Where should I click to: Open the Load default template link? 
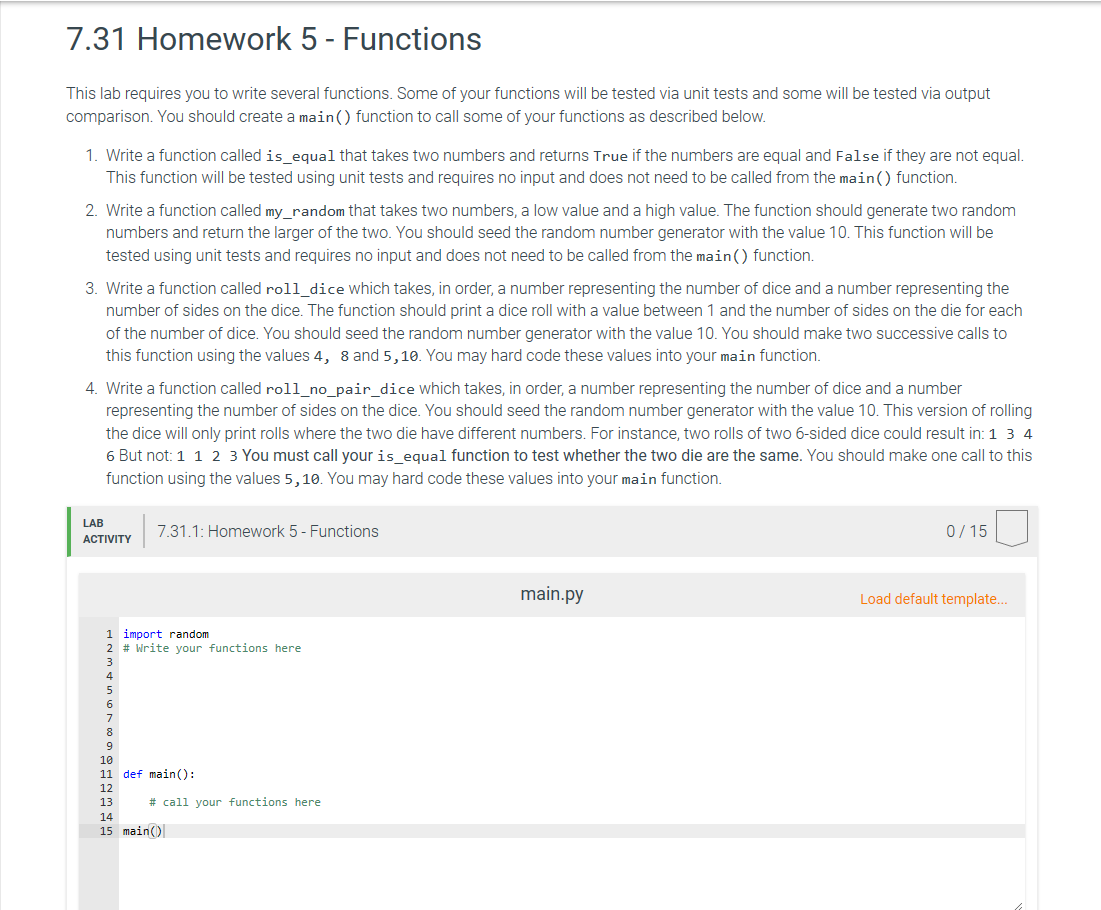coord(933,598)
